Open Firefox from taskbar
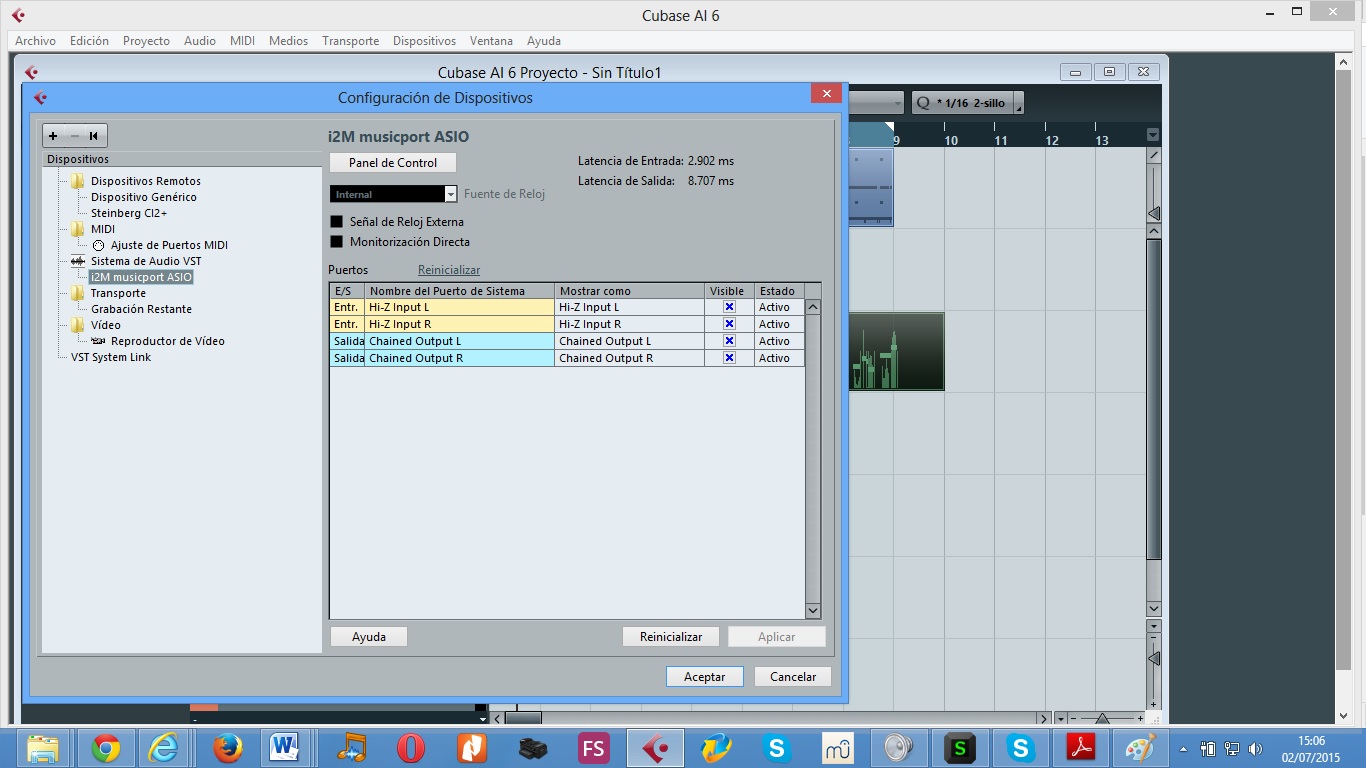 [228, 748]
